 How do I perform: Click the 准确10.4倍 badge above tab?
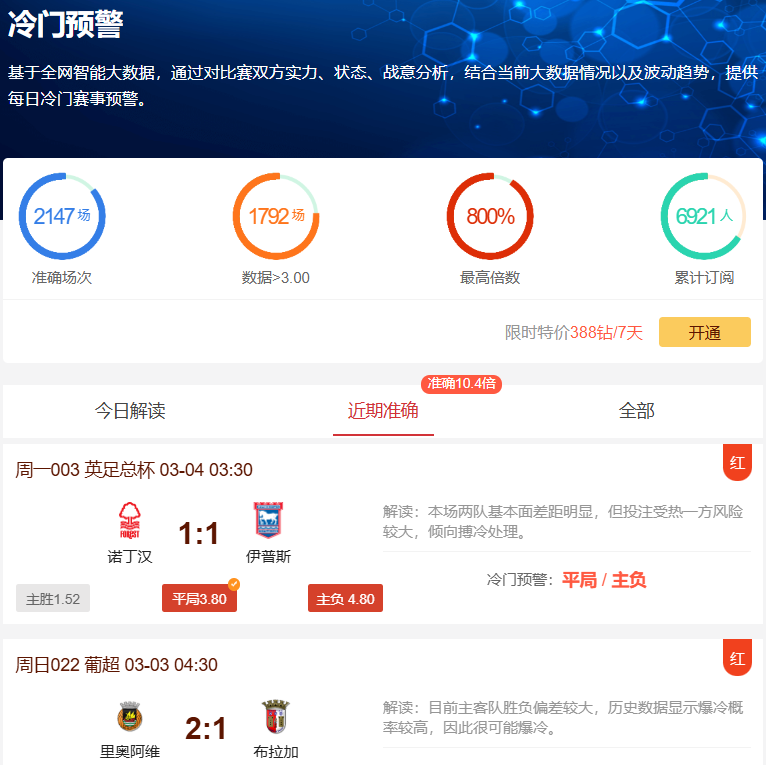click(x=461, y=383)
